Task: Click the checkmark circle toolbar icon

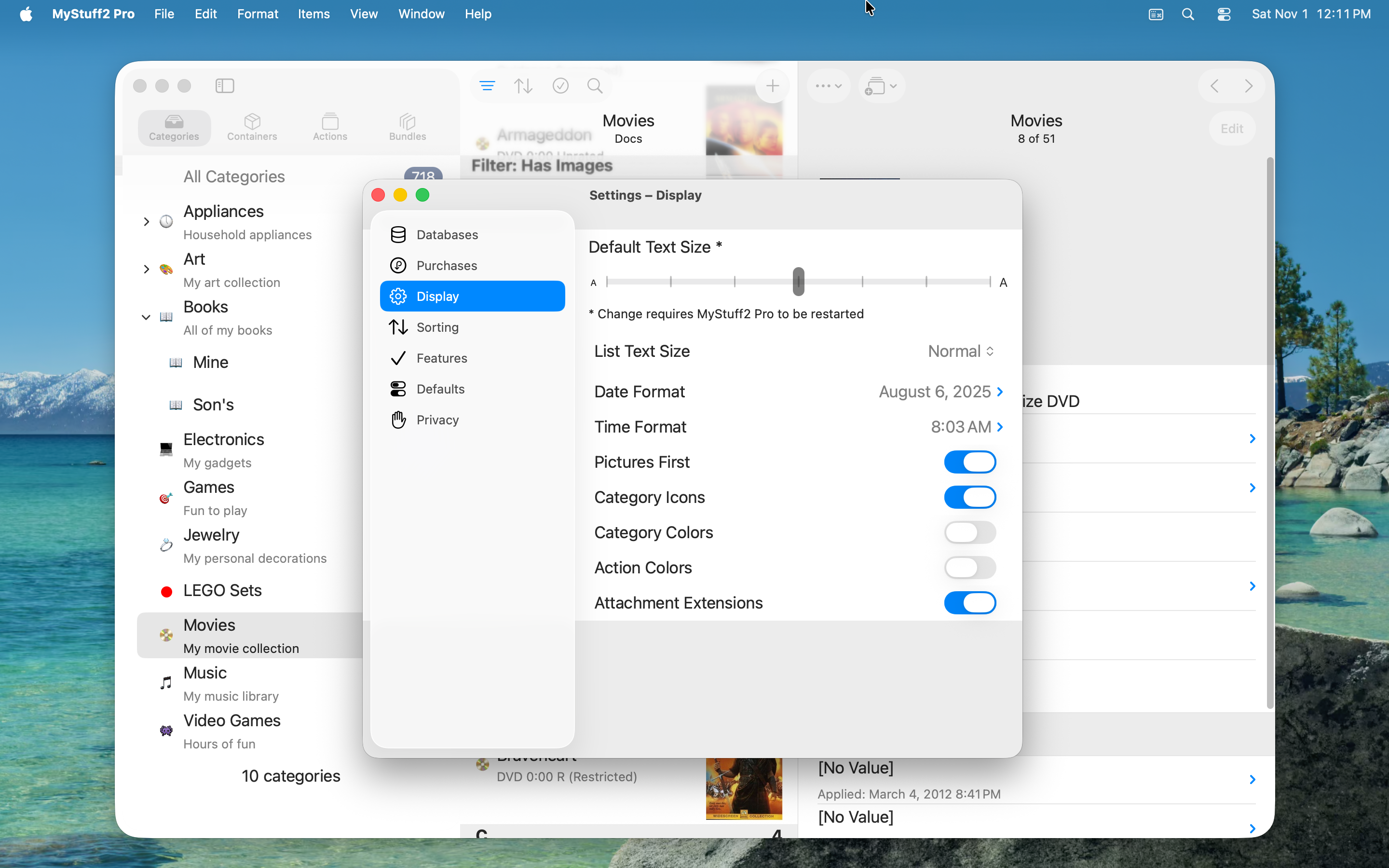Action: coord(560,86)
